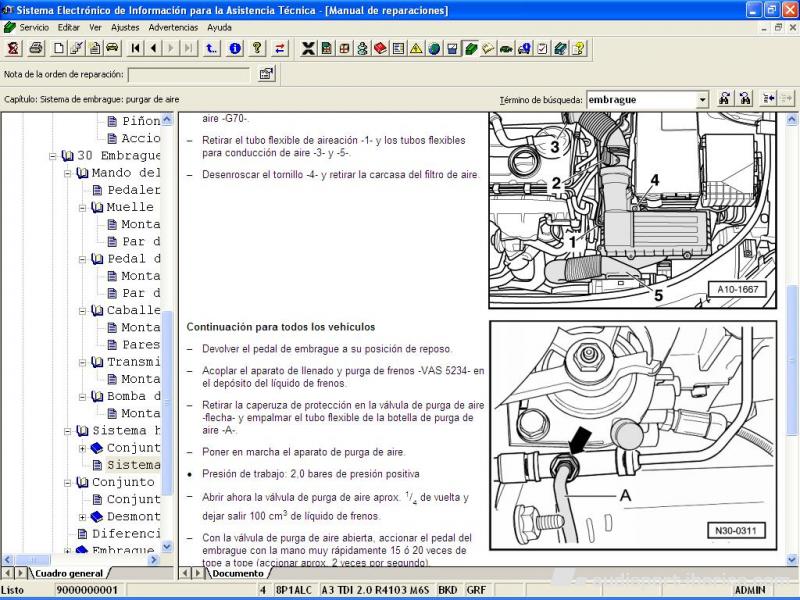Screen dimensions: 800x600
Task: Click the yellow warning triangle icon
Action: (416, 48)
